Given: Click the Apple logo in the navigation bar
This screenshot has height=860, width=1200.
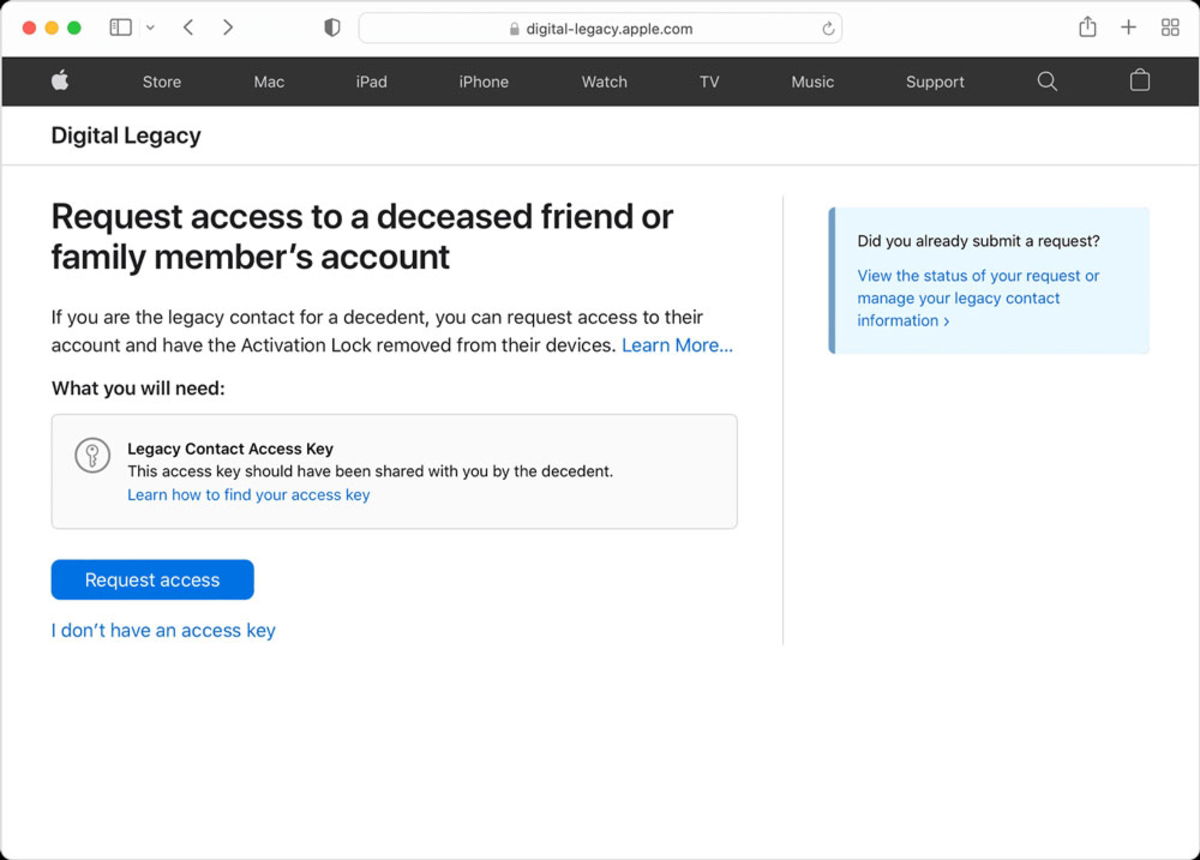Looking at the screenshot, I should tap(60, 81).
